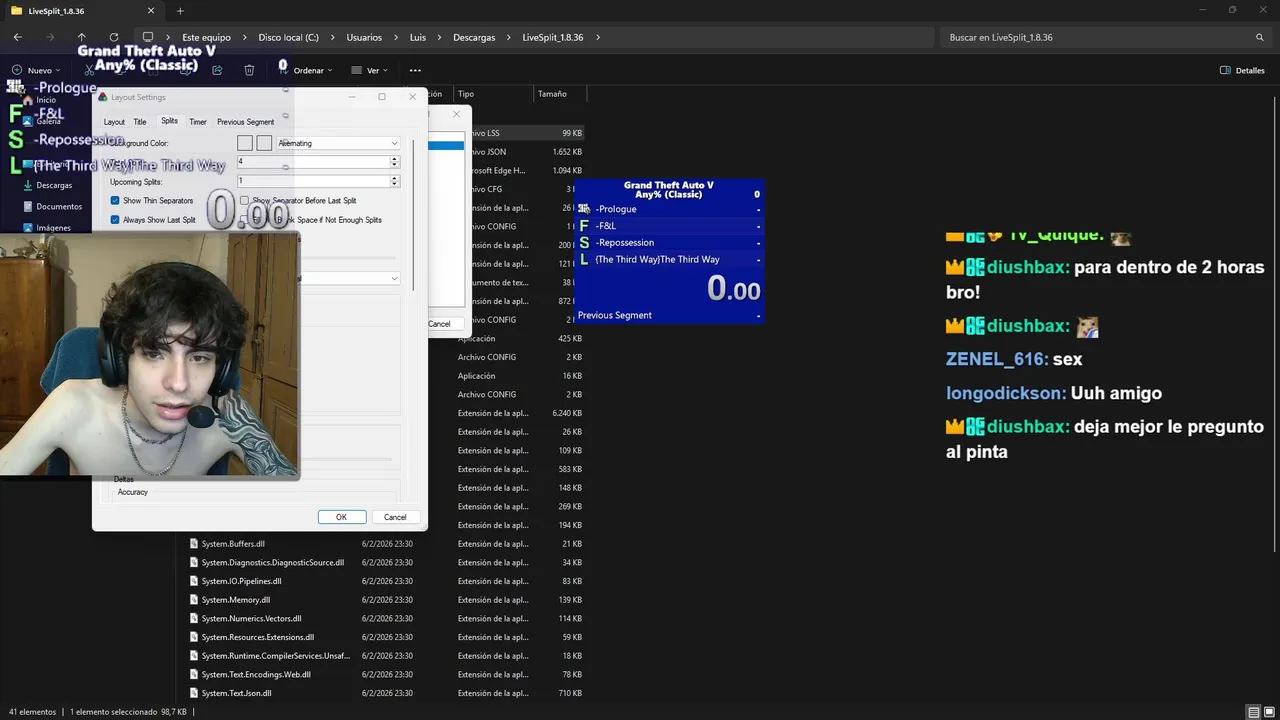Open Imágenes in the sidebar
Viewport: 1280px width, 720px height.
pyautogui.click(x=53, y=227)
